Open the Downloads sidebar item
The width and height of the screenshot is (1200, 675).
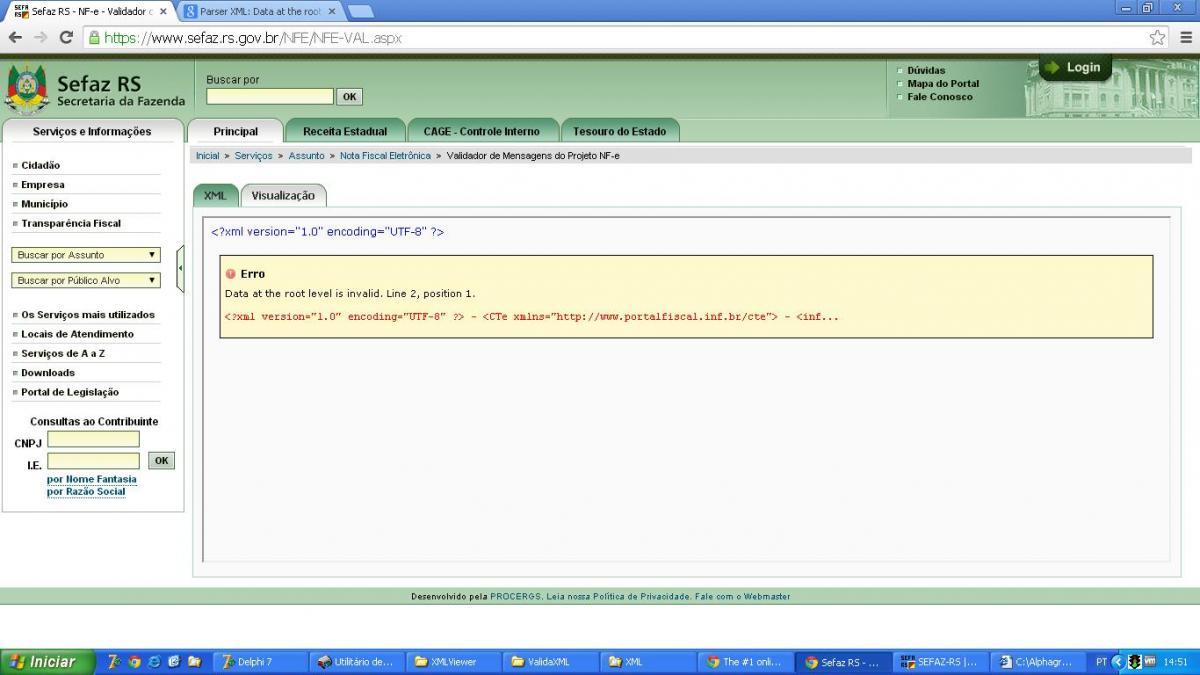click(48, 373)
